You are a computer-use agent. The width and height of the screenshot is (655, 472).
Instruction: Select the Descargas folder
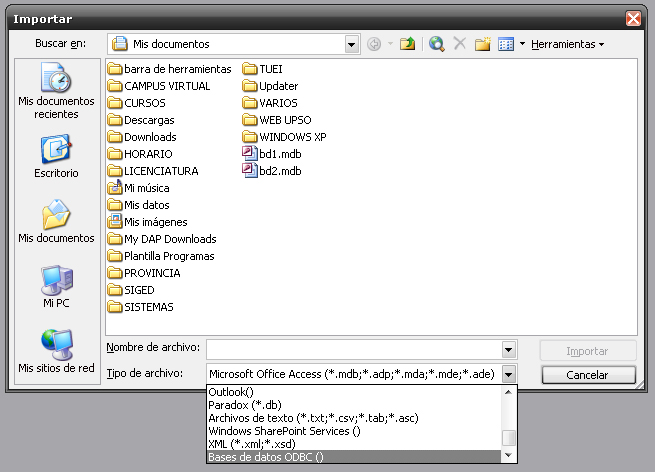141,120
